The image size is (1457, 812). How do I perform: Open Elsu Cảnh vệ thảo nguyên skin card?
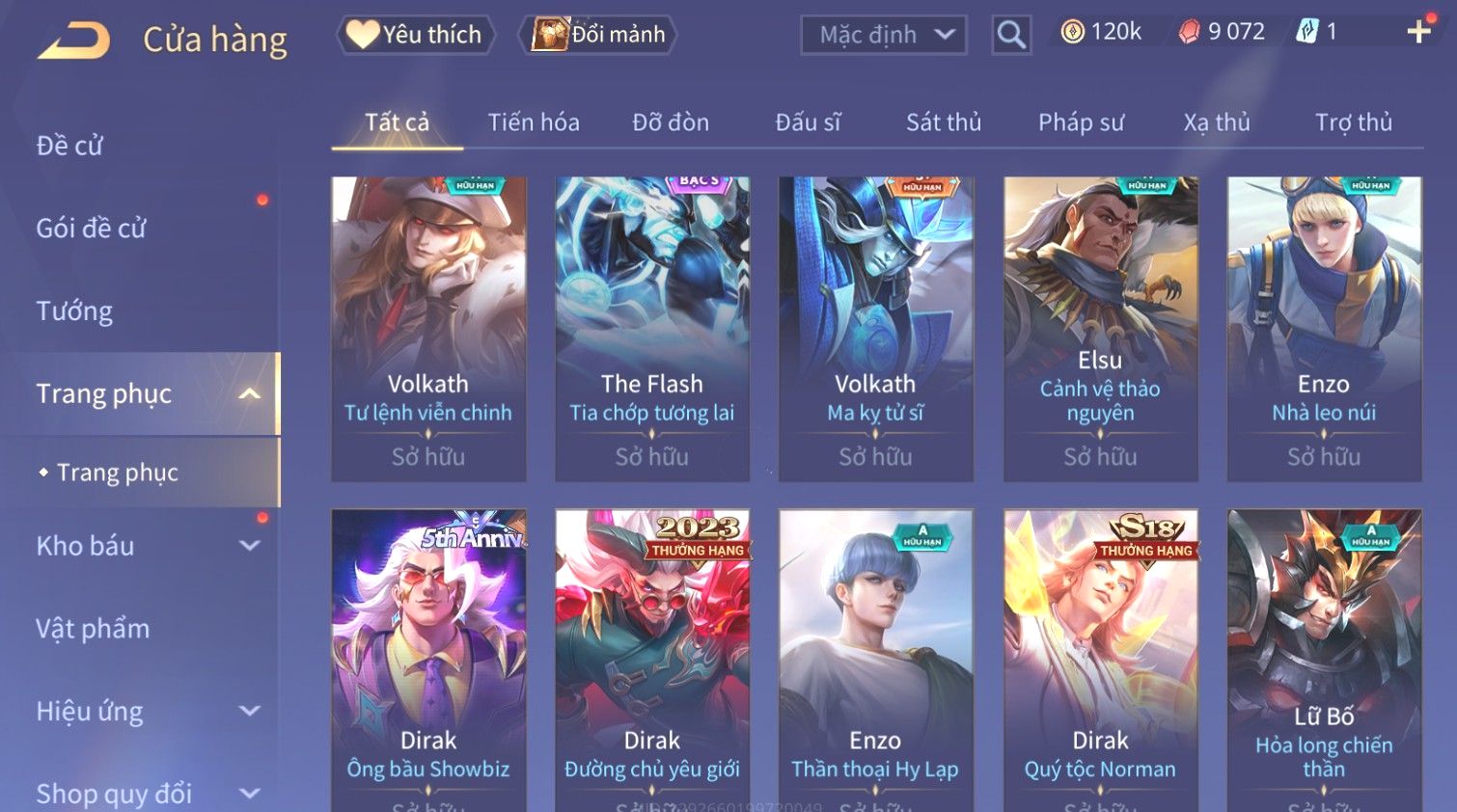pyautogui.click(x=1100, y=329)
